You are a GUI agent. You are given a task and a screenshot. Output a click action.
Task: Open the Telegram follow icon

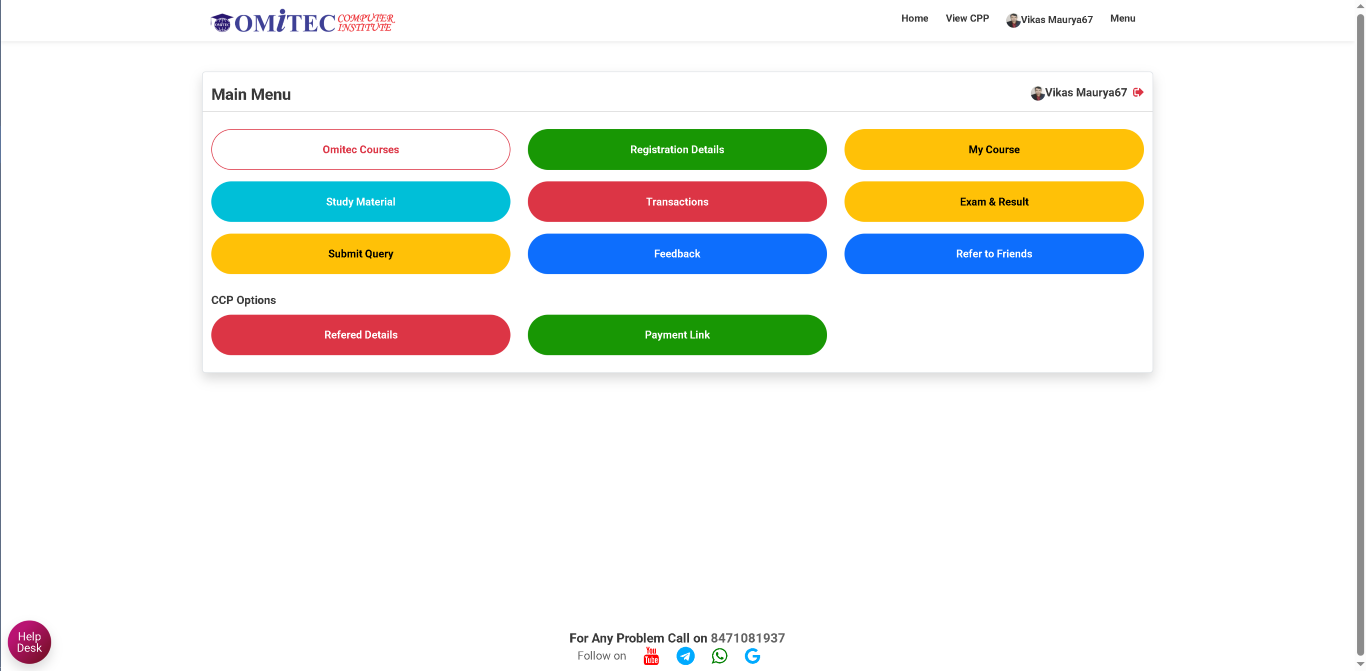point(685,656)
